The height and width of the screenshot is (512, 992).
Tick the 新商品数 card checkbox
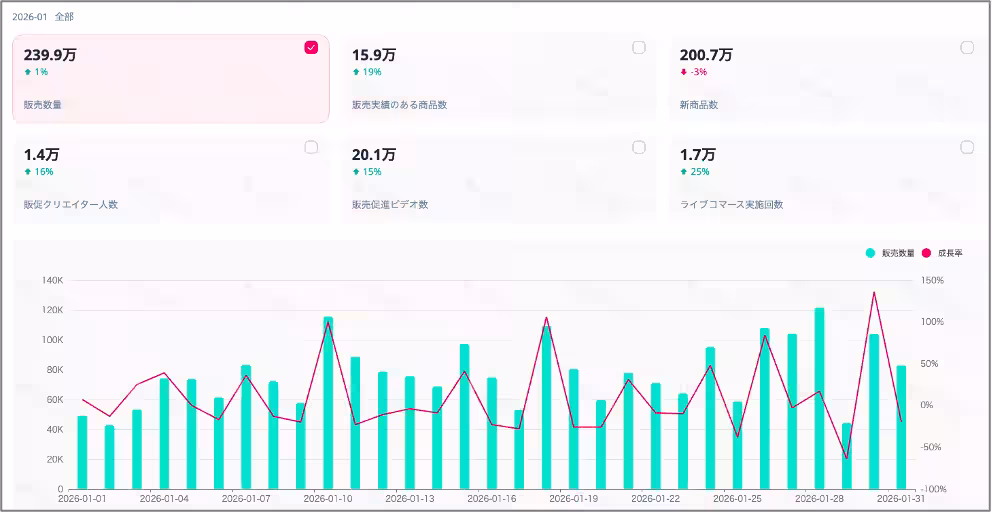tap(967, 47)
